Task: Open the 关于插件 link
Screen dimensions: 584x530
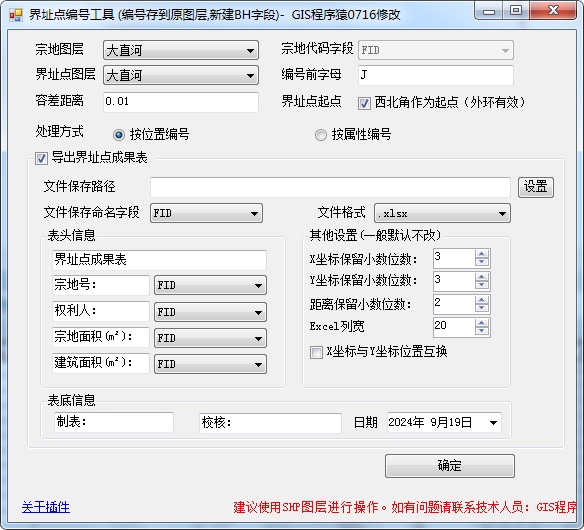Action: tap(45, 507)
